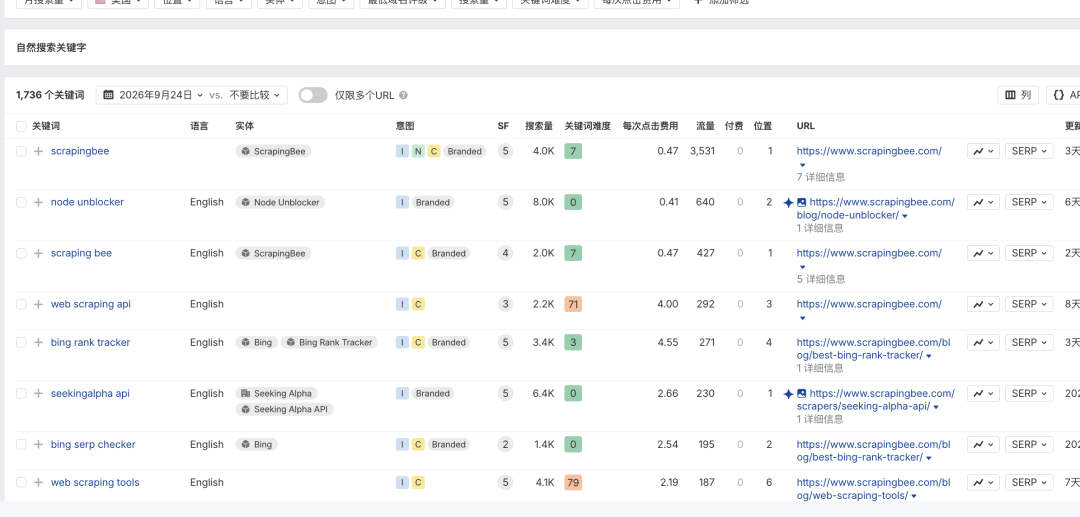The width and height of the screenshot is (1080, 517).
Task: Sort by 每次点击费用 column header
Action: click(650, 126)
